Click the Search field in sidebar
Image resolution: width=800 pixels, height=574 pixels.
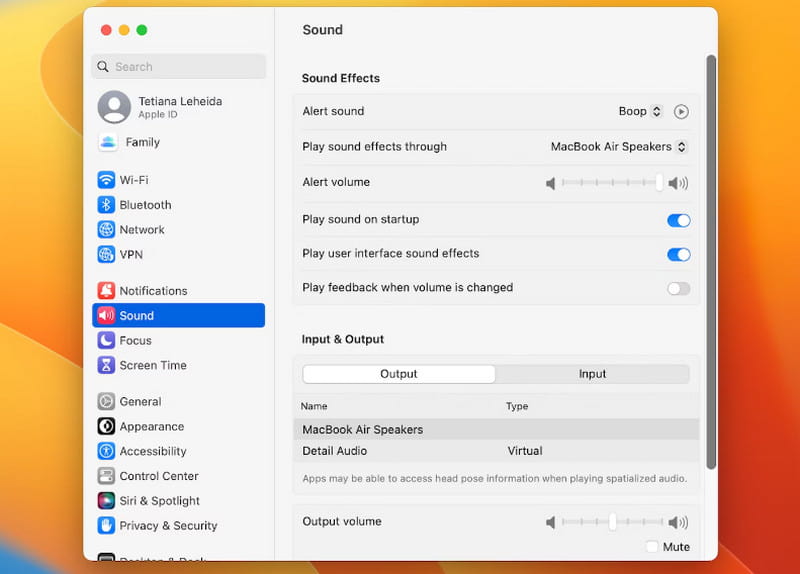pyautogui.click(x=179, y=67)
